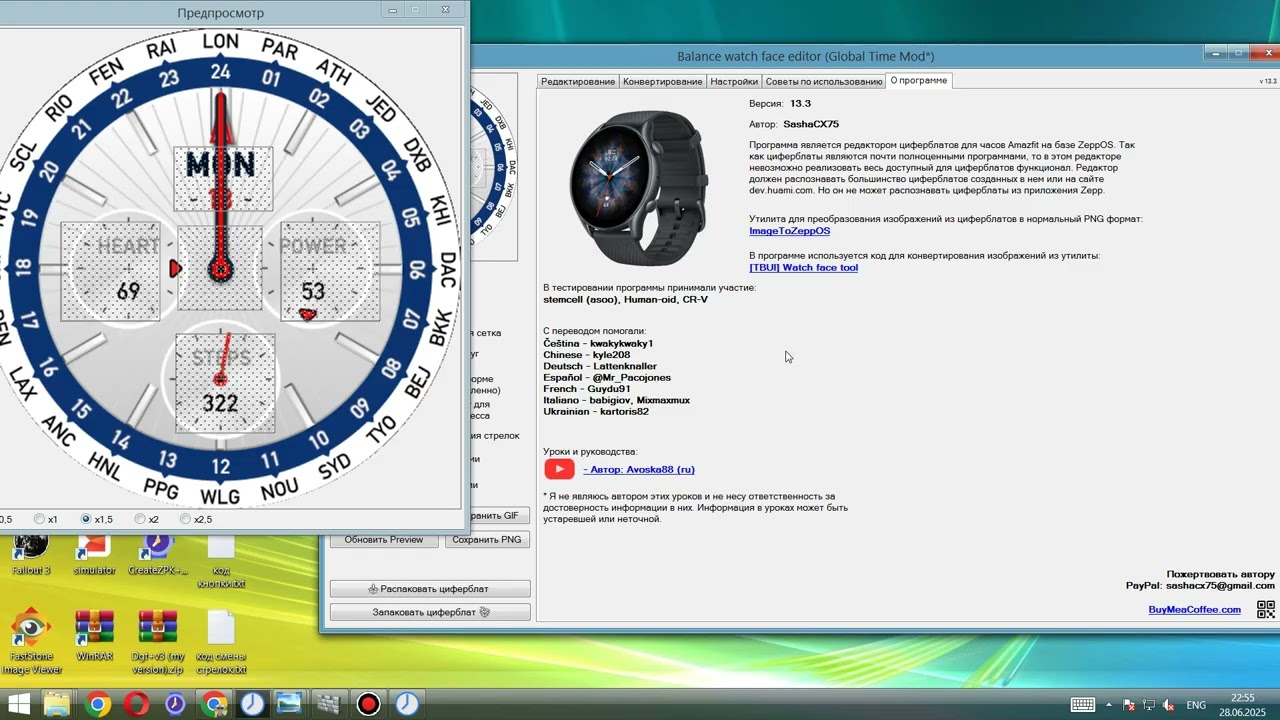
Task: Select the О программе tab
Action: [x=919, y=80]
